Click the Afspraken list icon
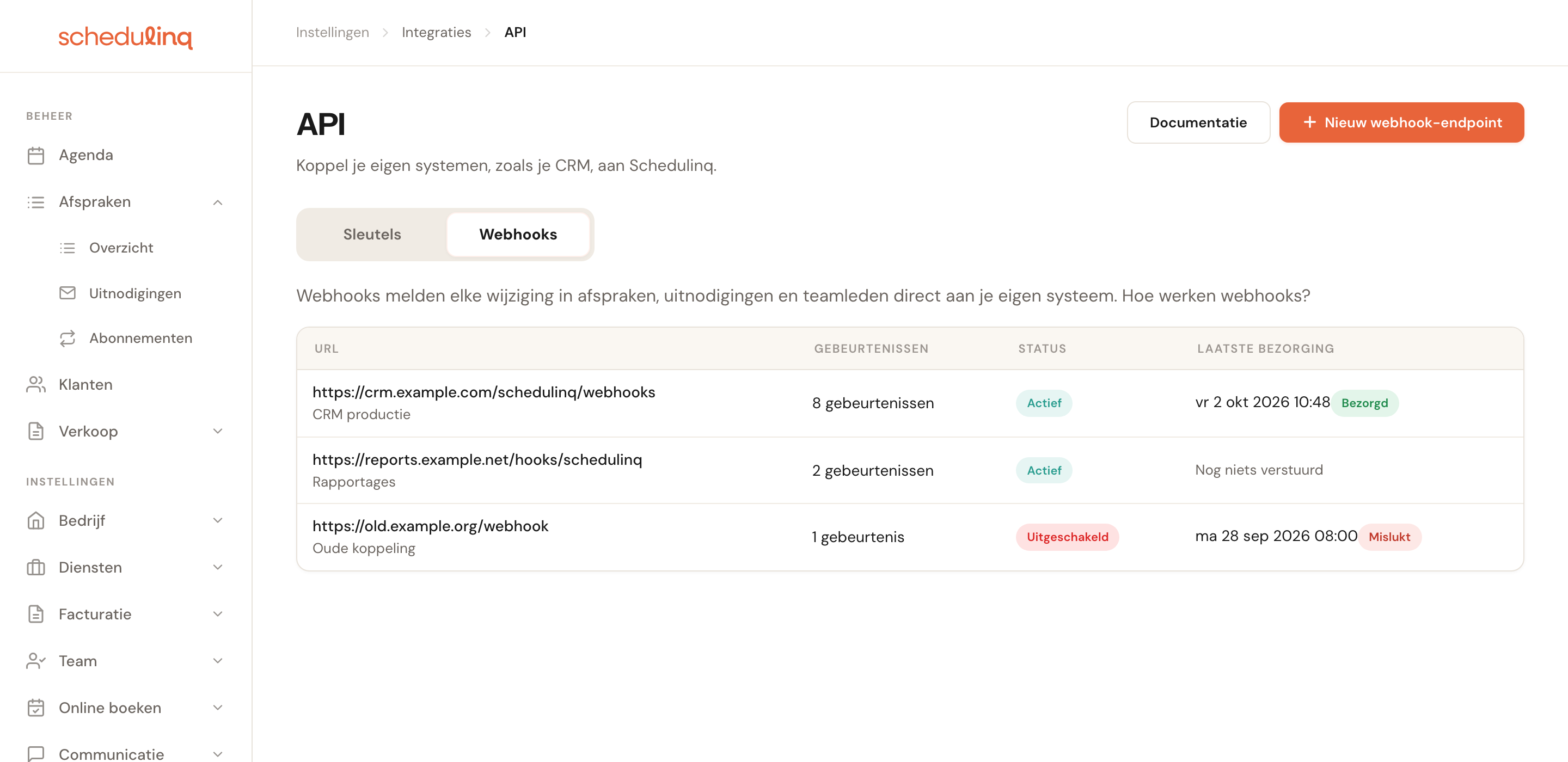Image resolution: width=1568 pixels, height=762 pixels. click(x=36, y=202)
